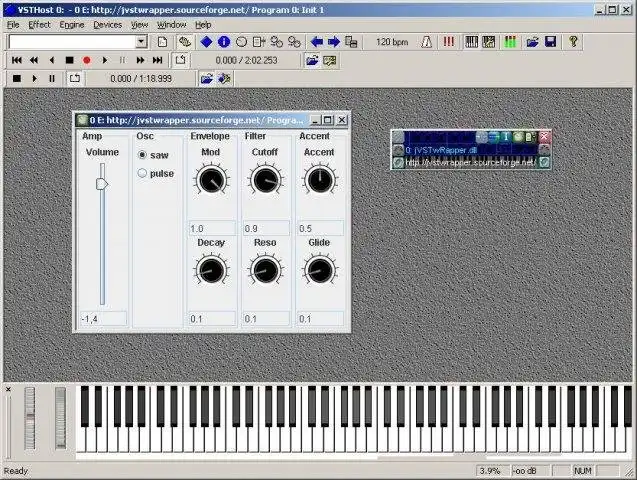Toggle loop in the 2:02.253 player row
This screenshot has width=637, height=480.
click(x=180, y=60)
